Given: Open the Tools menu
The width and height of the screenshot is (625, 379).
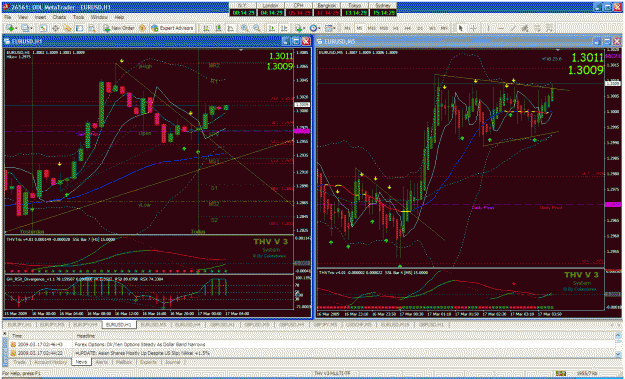Looking at the screenshot, I should [x=79, y=18].
